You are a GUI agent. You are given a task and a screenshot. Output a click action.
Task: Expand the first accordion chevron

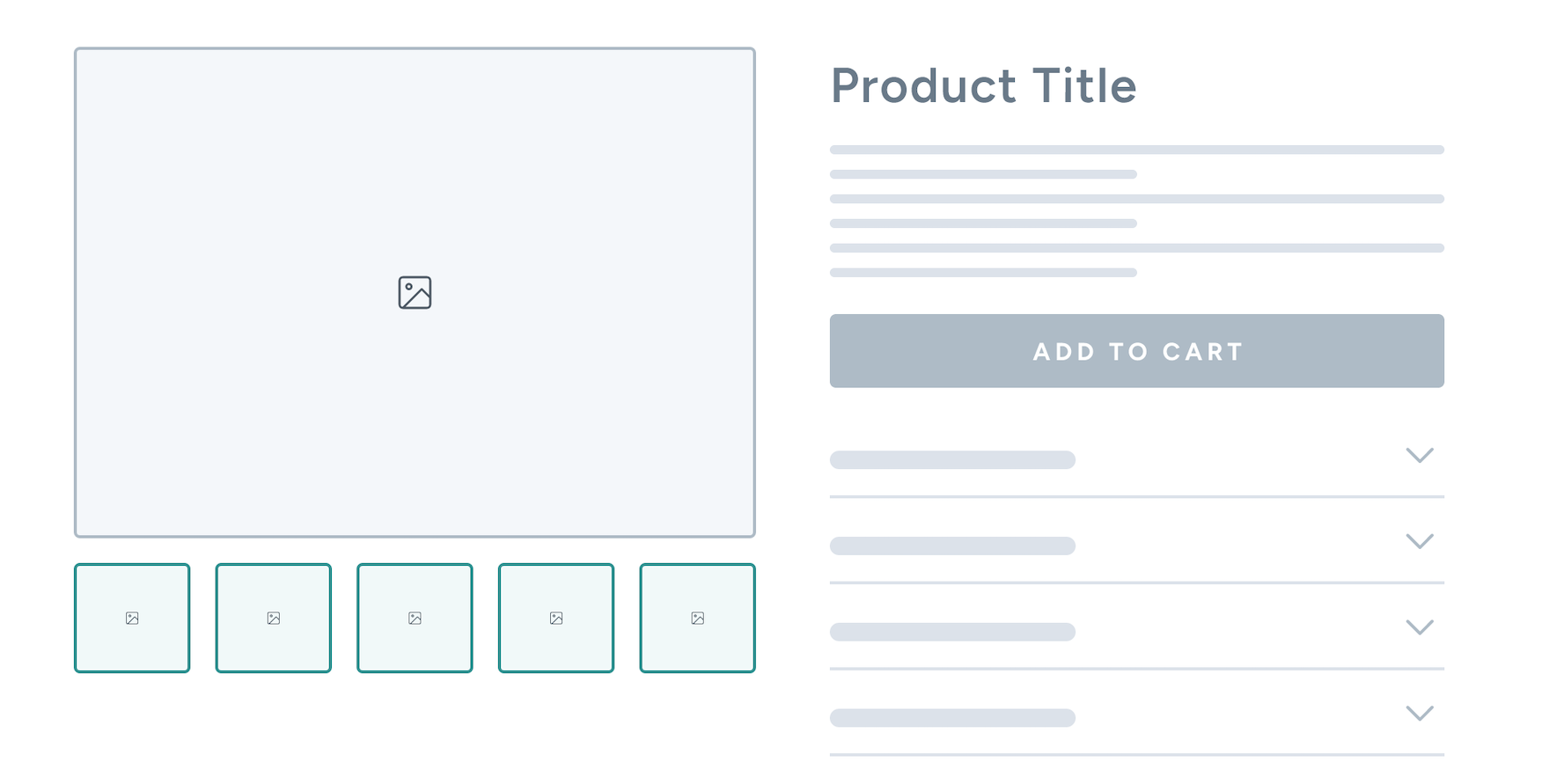click(1419, 456)
